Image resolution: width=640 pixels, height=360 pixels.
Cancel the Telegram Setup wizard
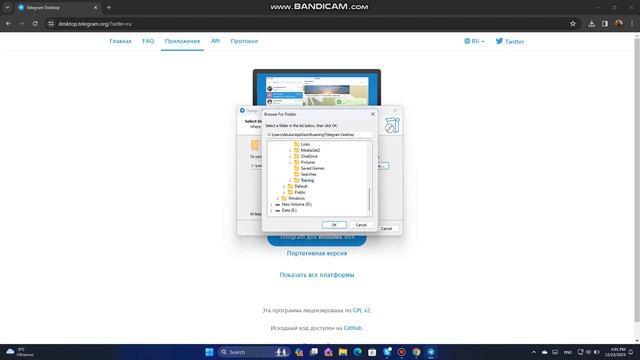[x=386, y=229]
